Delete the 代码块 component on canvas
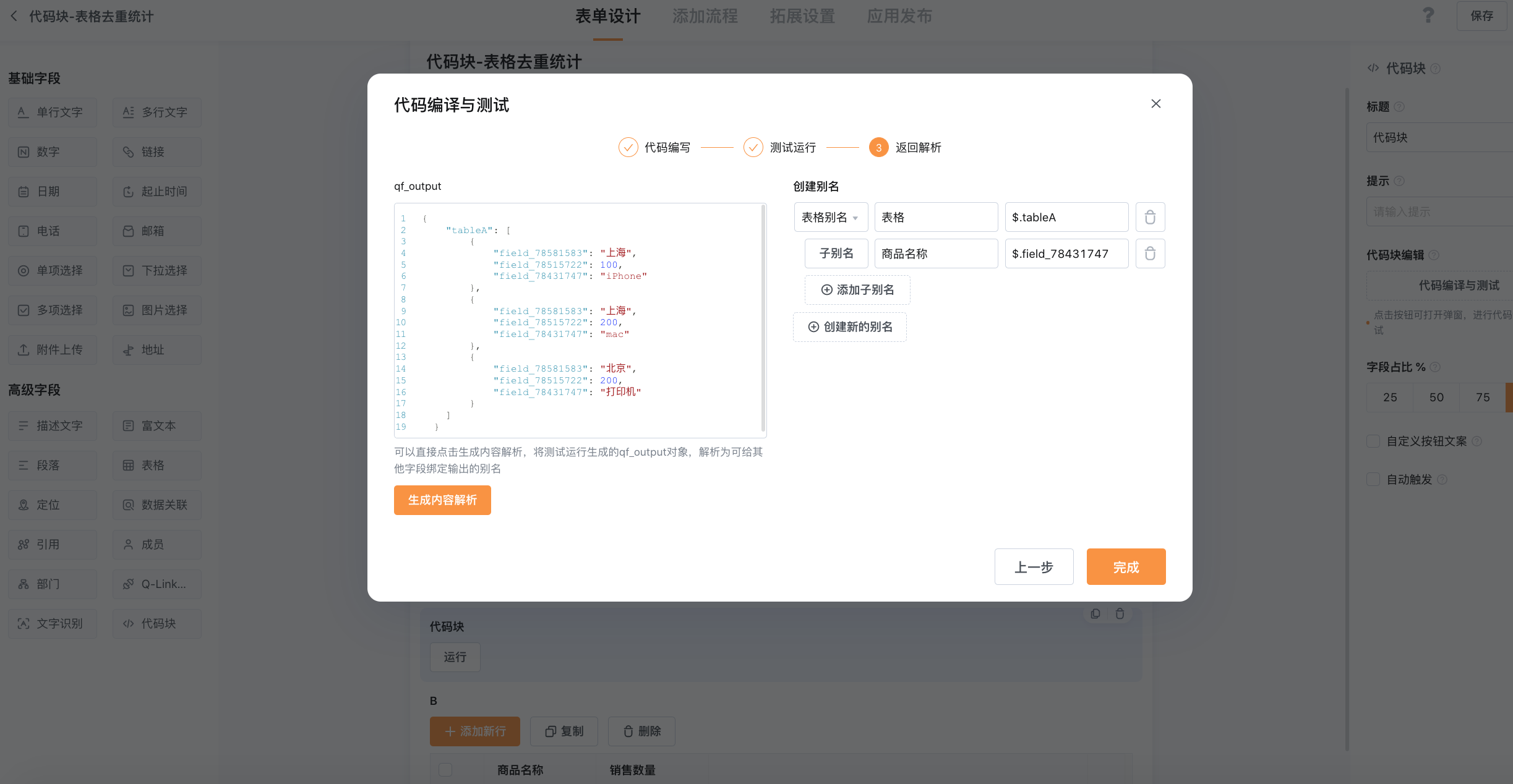Viewport: 1513px width, 784px height. [1120, 613]
